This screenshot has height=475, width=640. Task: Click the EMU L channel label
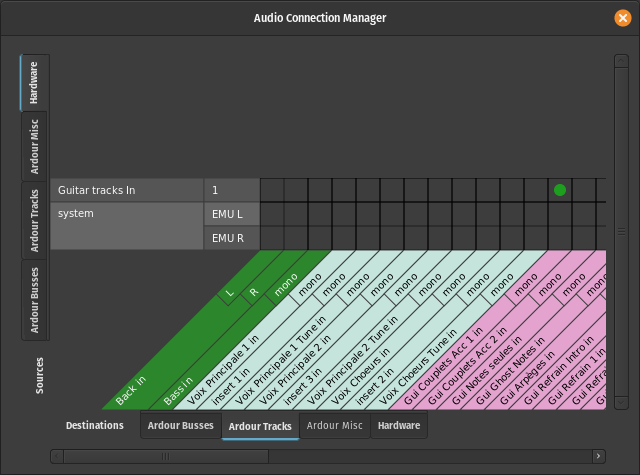[x=232, y=214]
